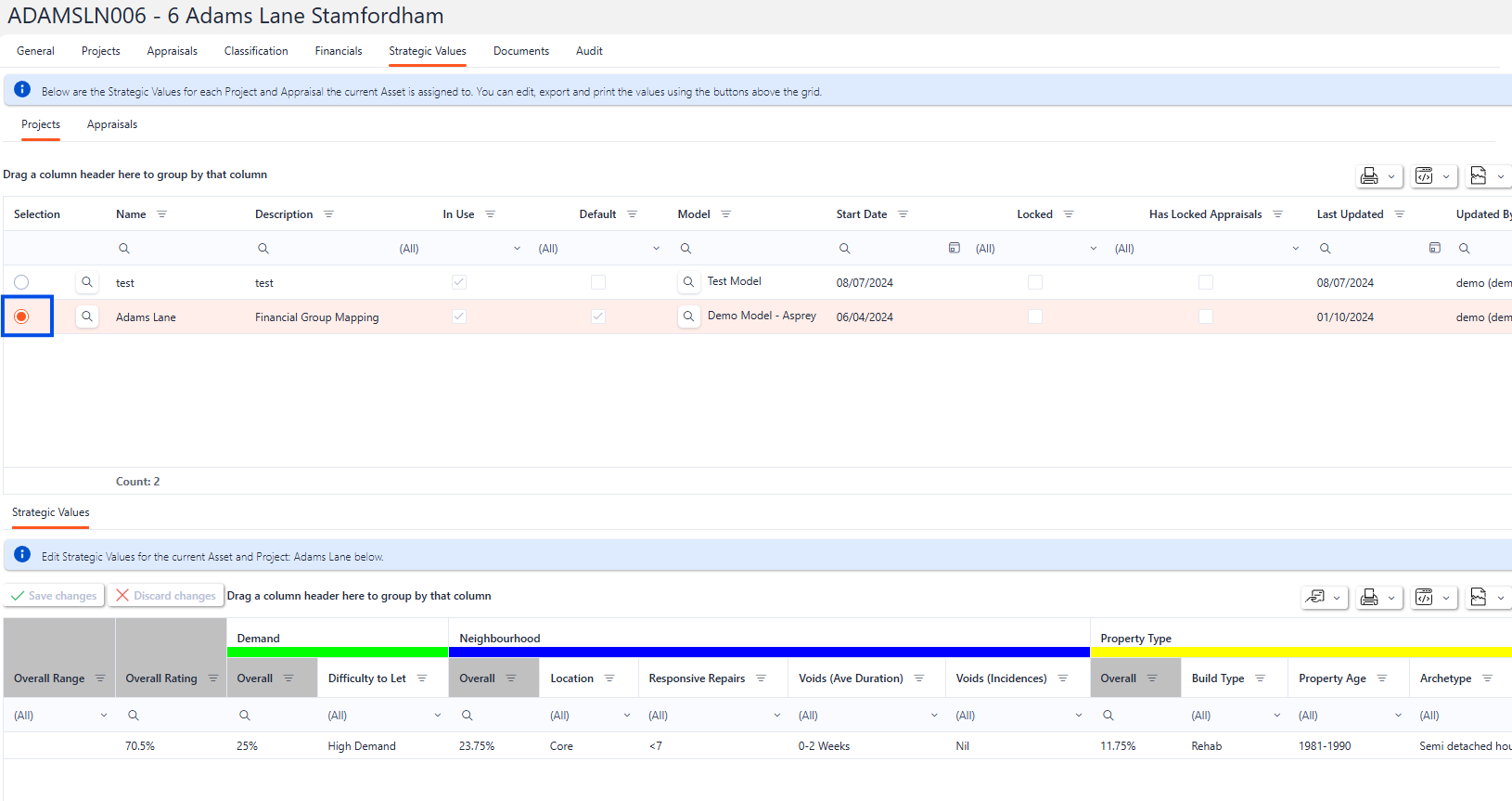
Task: Select the radio button for the test project
Action: tap(21, 282)
